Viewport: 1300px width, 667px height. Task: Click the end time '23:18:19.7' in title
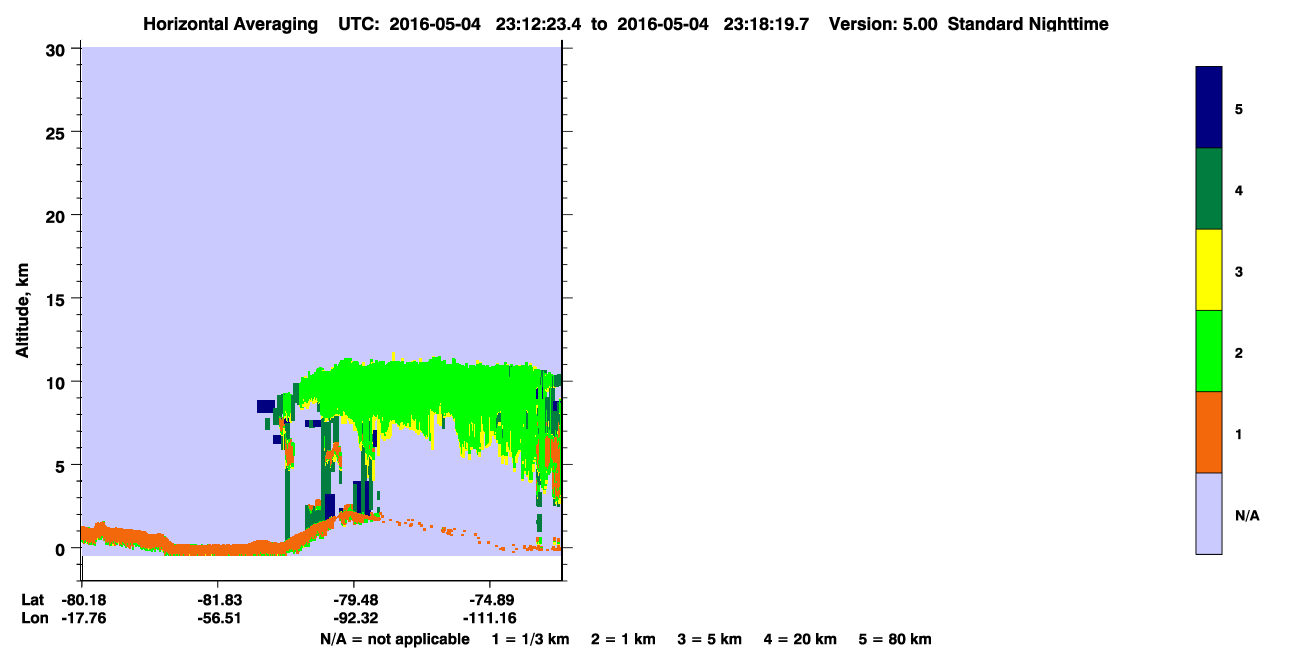point(768,24)
